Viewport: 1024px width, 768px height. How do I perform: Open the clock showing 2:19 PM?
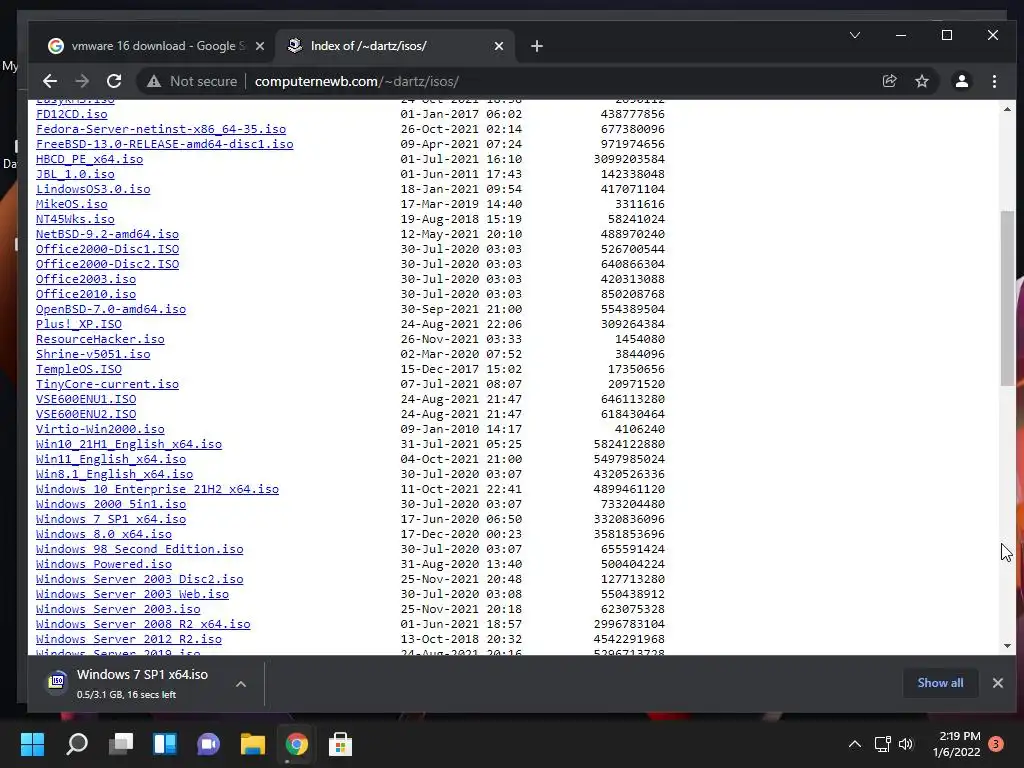click(x=956, y=744)
